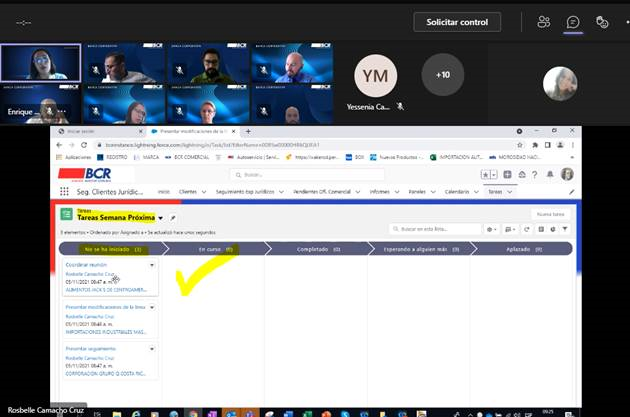Refresh the task list
Screen dimensions: 630x417
pyautogui.click(x=527, y=229)
